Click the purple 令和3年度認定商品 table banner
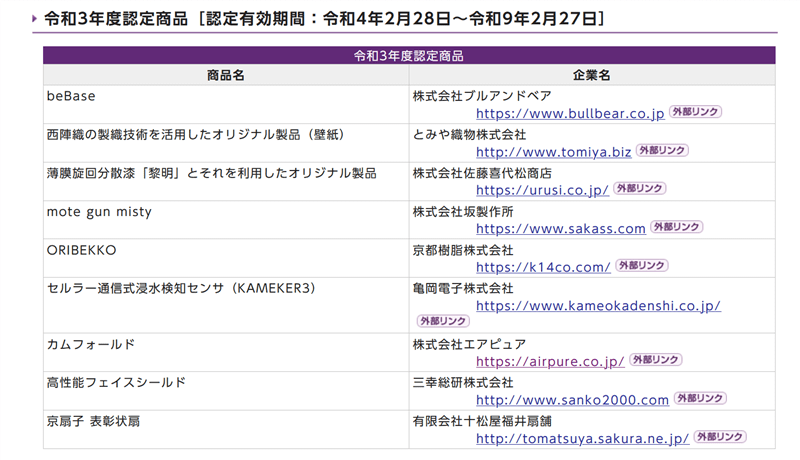Image resolution: width=800 pixels, height=460 pixels. coord(409,56)
